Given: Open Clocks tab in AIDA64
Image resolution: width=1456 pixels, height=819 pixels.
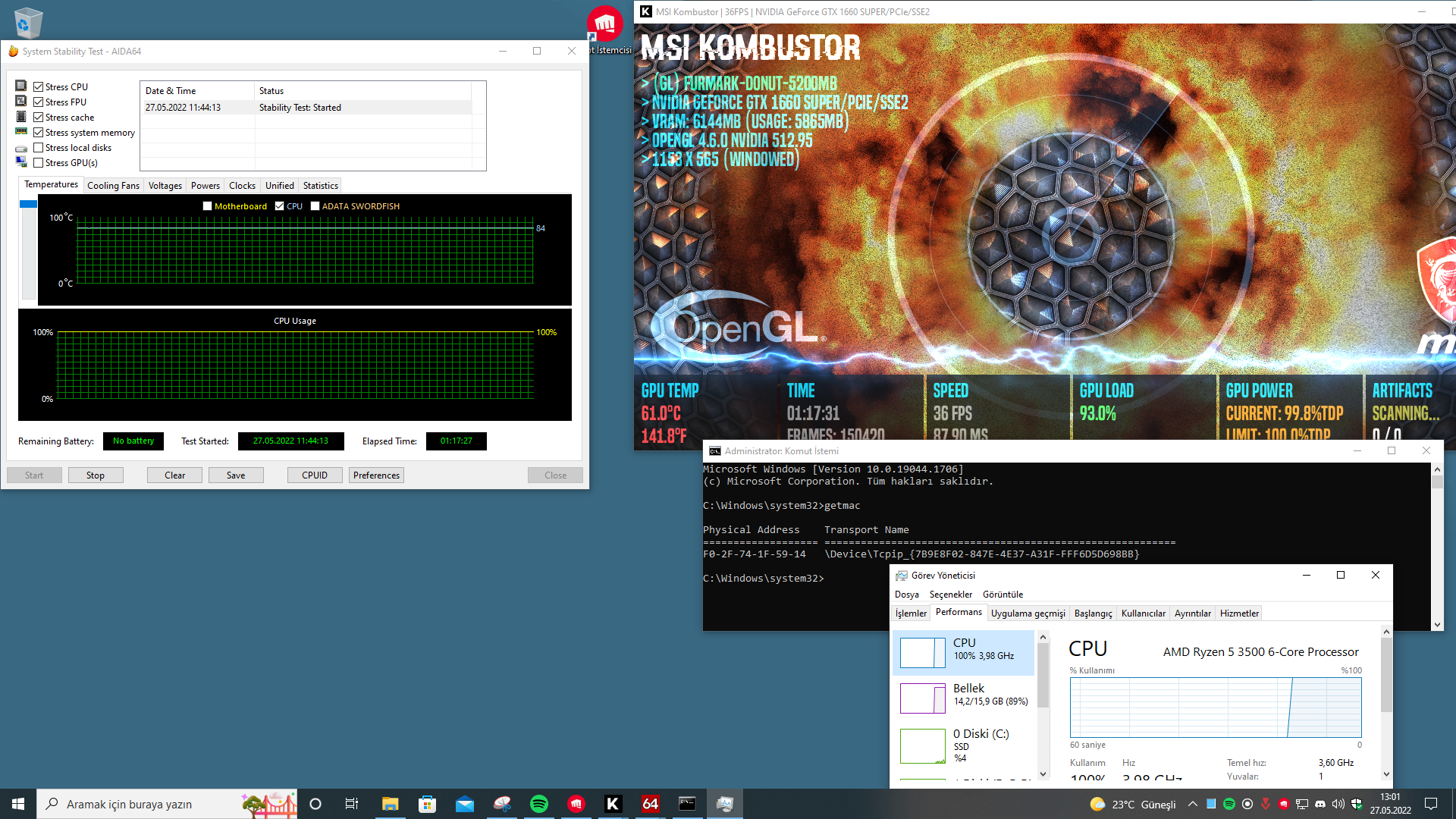Looking at the screenshot, I should click(x=242, y=186).
